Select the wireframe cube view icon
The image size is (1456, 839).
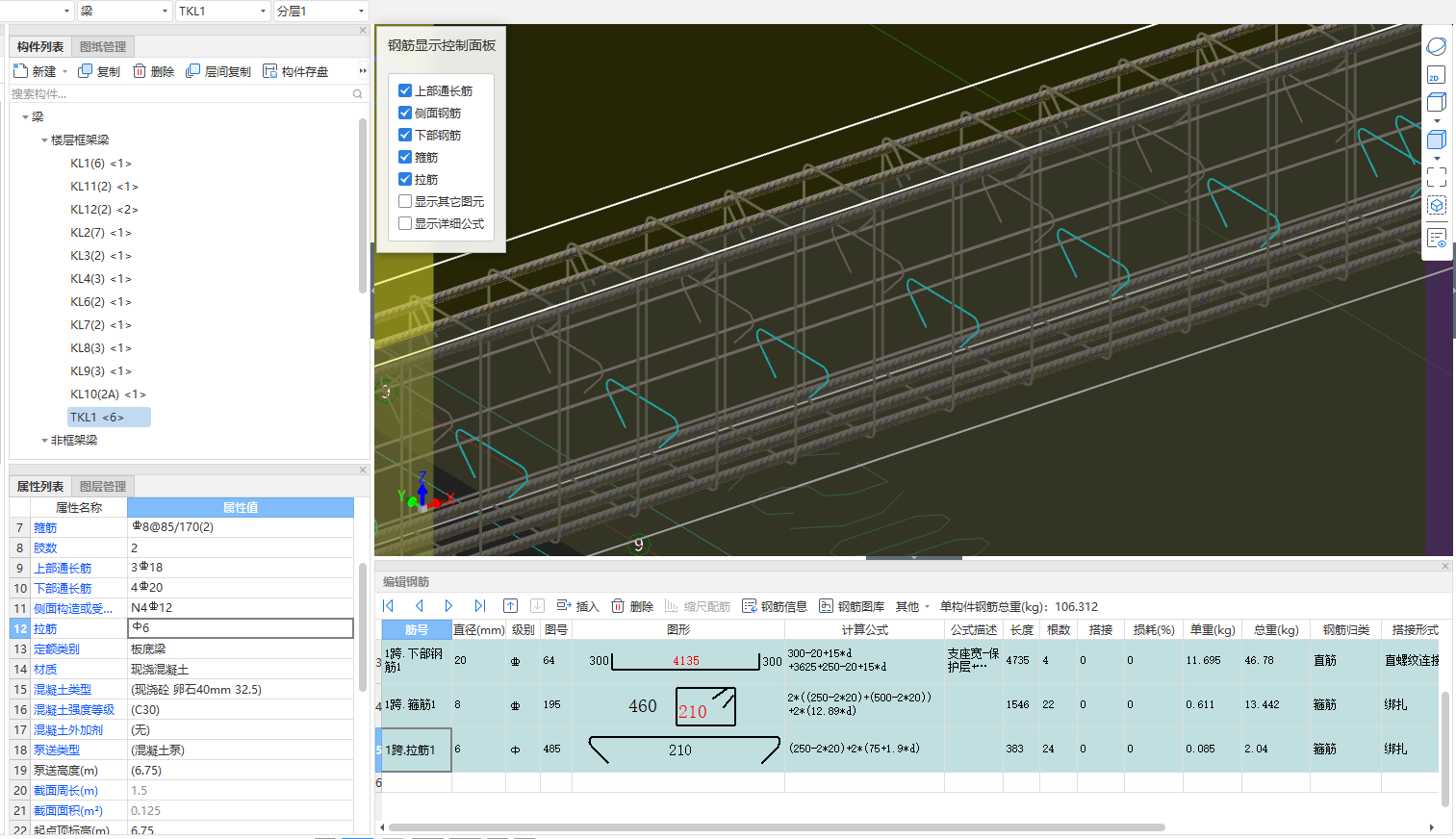click(1437, 102)
